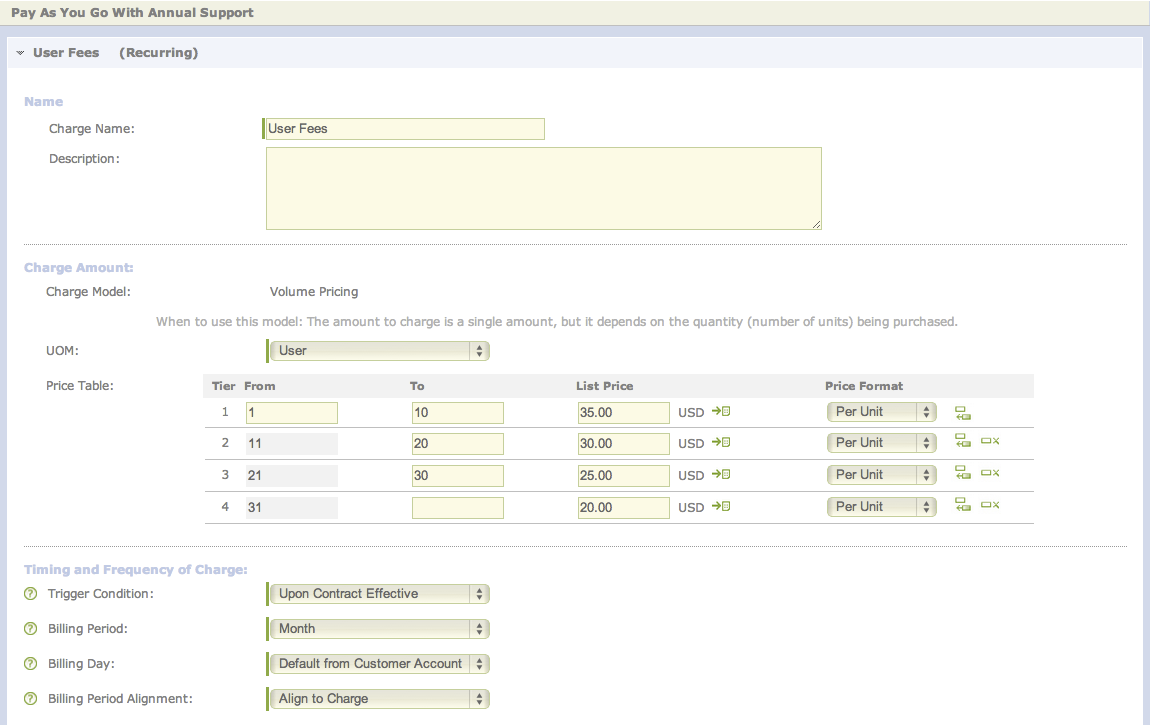Click Pay As You Go With Annual Support title
This screenshot has width=1150, height=725.
(132, 12)
